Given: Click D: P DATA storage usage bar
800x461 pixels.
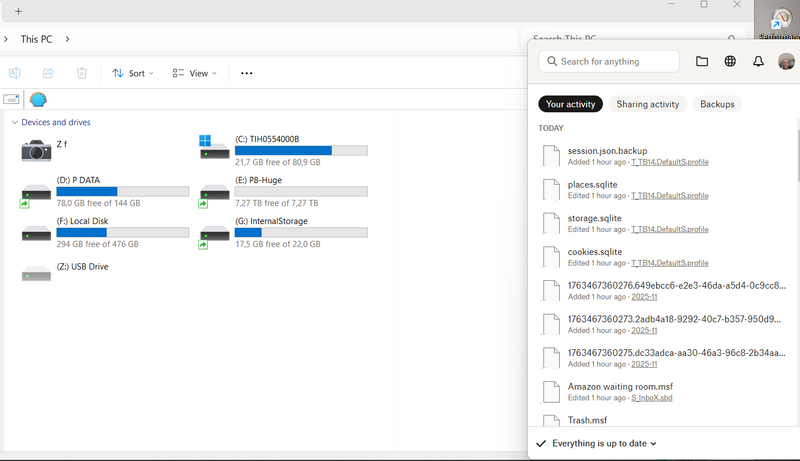Looking at the screenshot, I should point(122,191).
